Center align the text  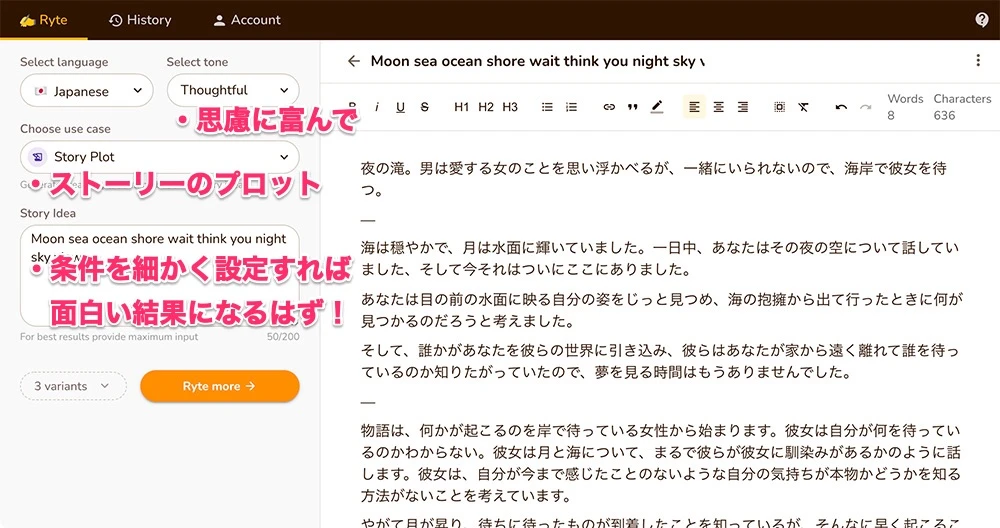[719, 107]
